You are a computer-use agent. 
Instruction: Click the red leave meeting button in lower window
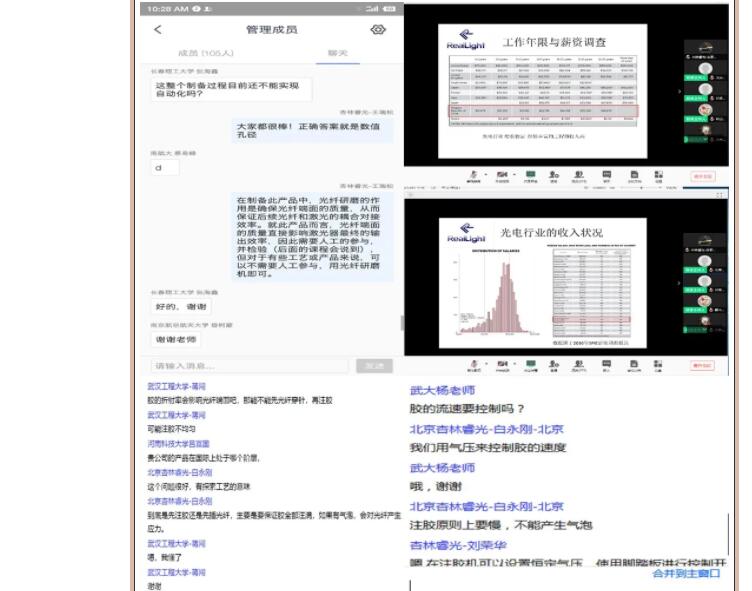click(x=703, y=366)
